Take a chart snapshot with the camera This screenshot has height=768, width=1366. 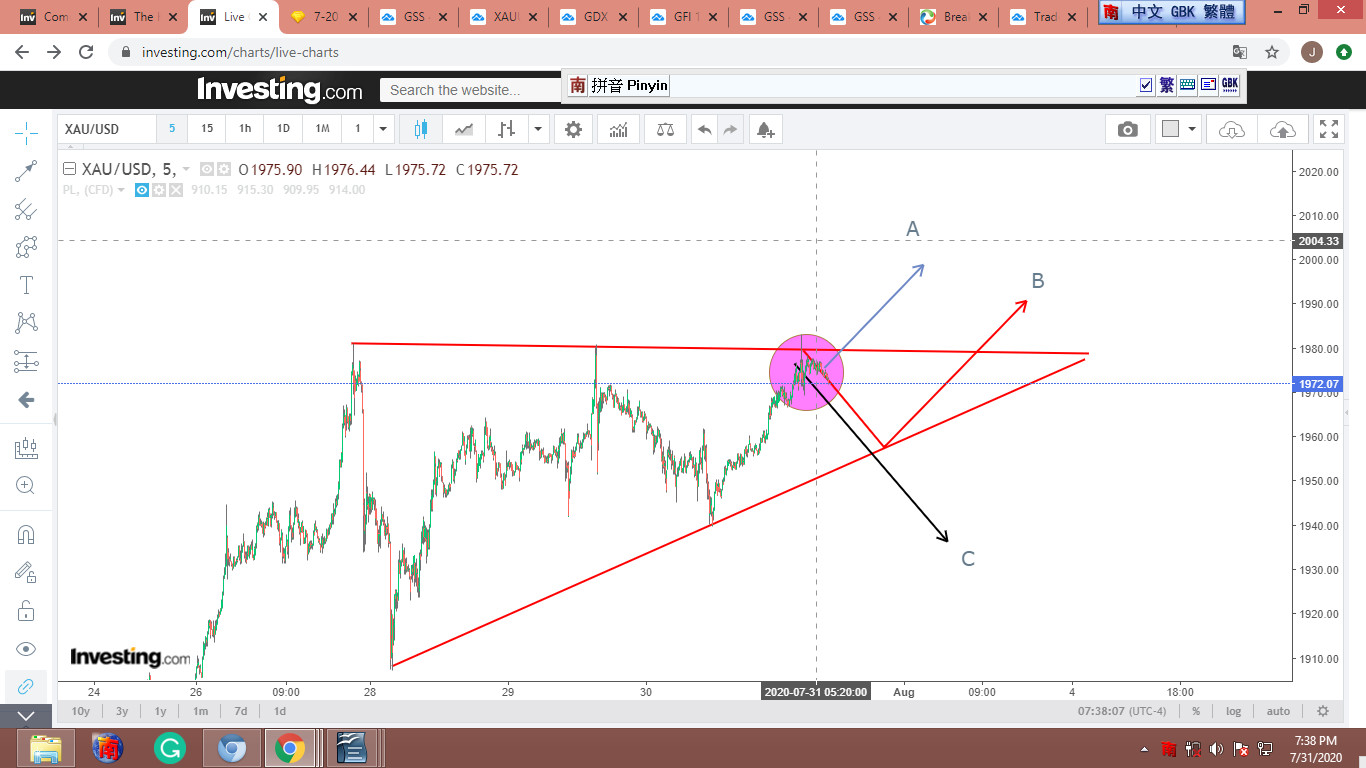tap(1128, 129)
